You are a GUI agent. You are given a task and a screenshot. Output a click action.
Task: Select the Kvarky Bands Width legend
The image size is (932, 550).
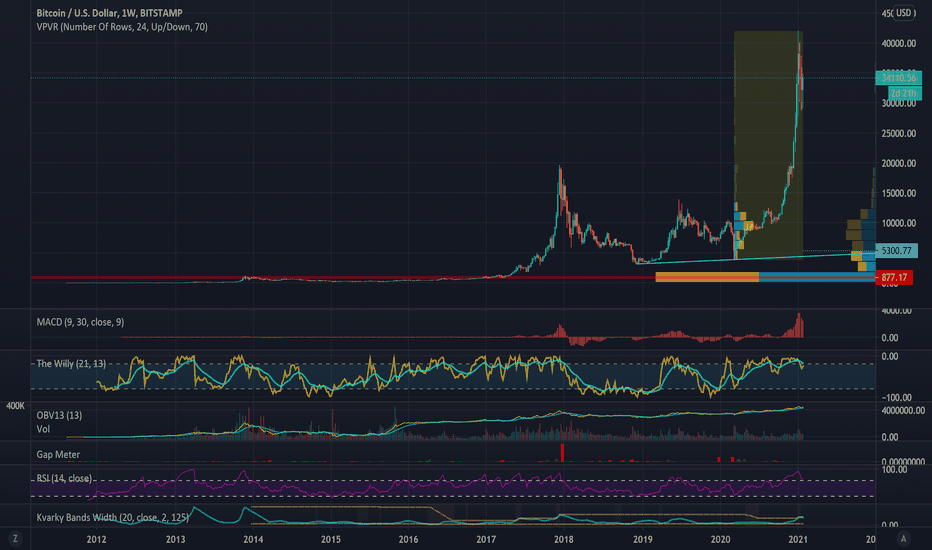click(x=113, y=517)
